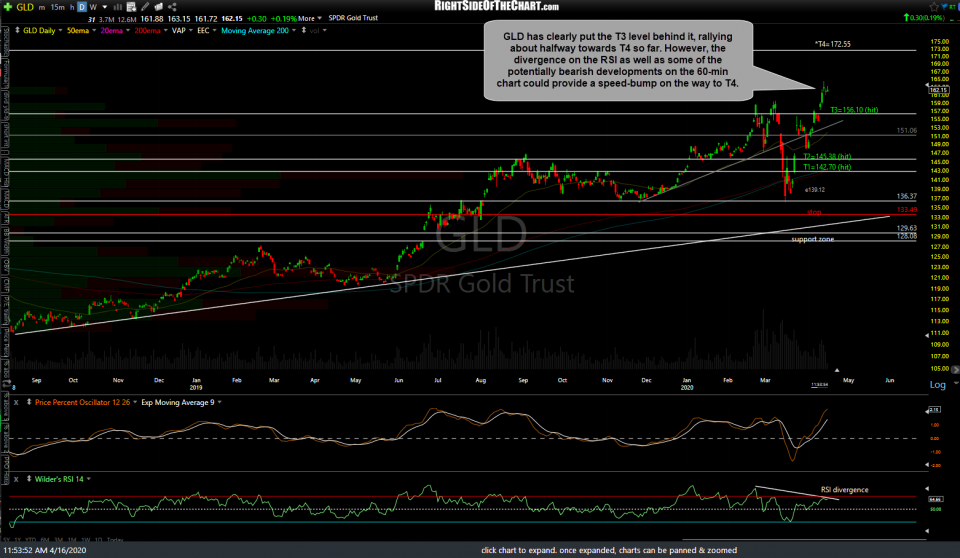This screenshot has height=558, width=960.
Task: Open Moving Average 200 dropdown
Action: 294,31
